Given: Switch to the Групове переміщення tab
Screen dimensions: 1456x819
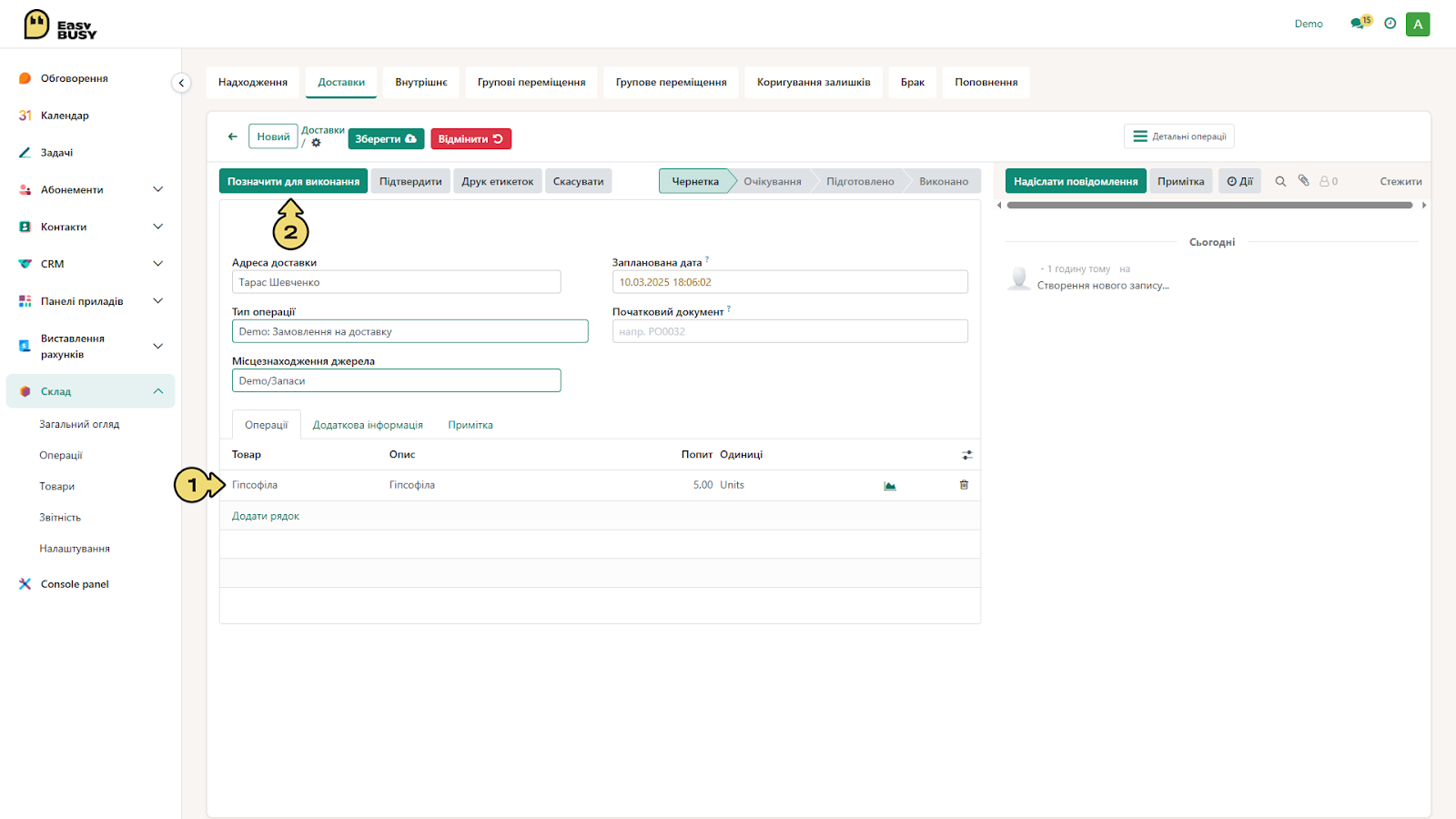Looking at the screenshot, I should 672,82.
